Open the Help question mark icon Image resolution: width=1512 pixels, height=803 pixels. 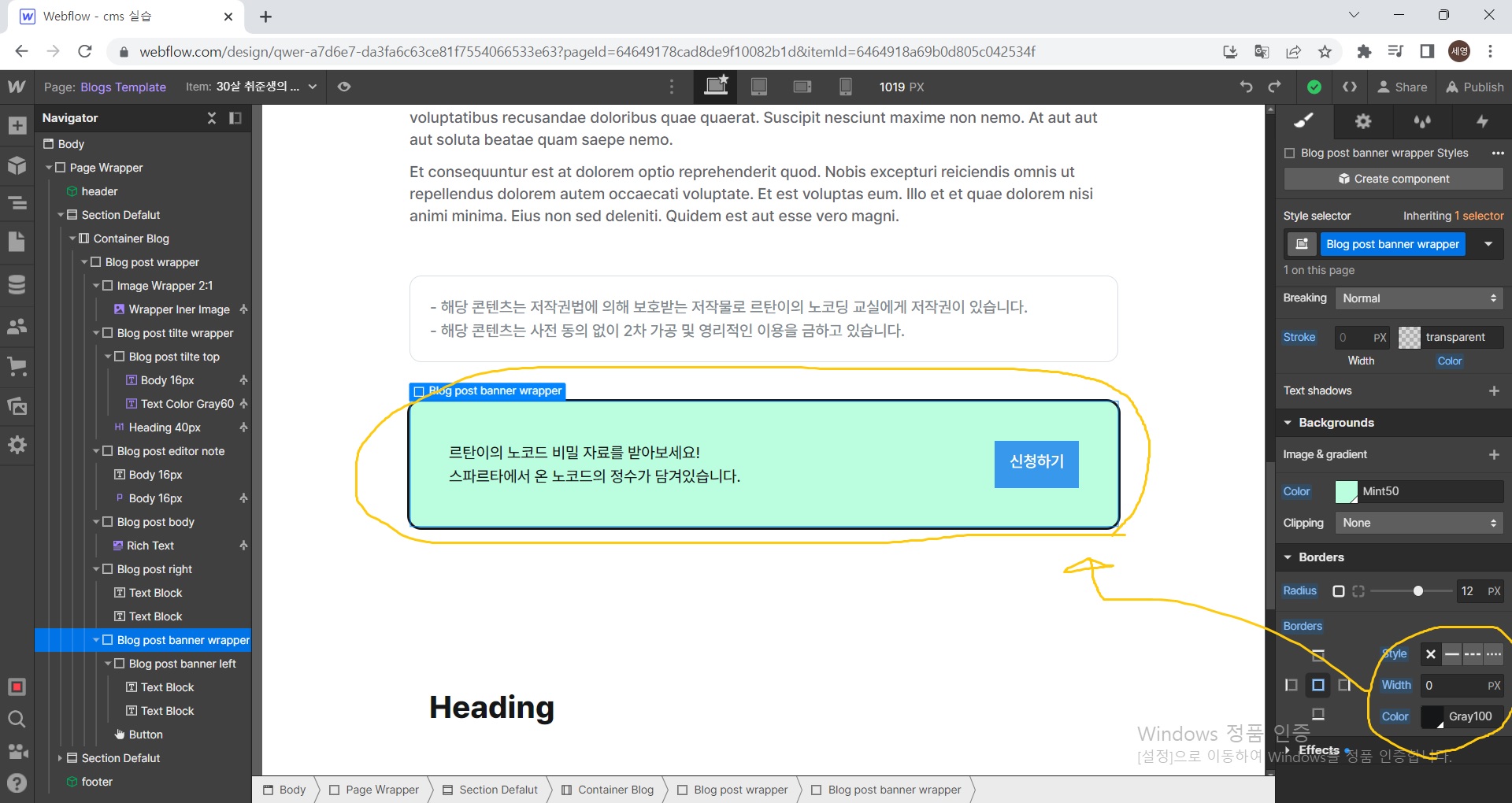tap(17, 783)
